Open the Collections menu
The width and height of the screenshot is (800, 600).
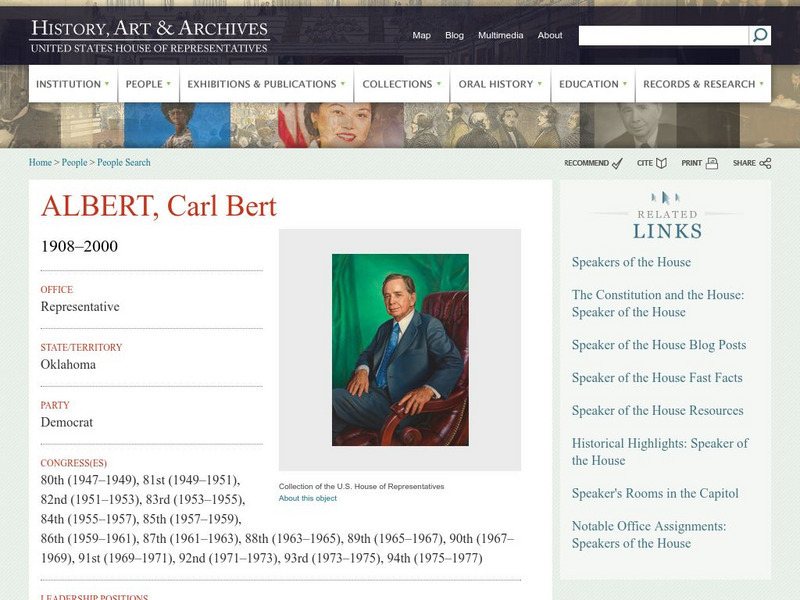coord(402,84)
